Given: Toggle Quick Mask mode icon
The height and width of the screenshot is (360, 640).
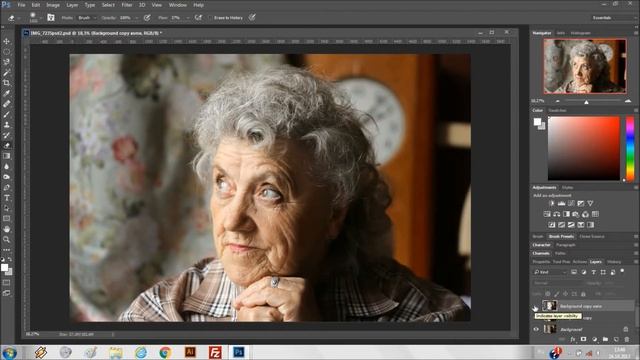Looking at the screenshot, I should [x=7, y=282].
